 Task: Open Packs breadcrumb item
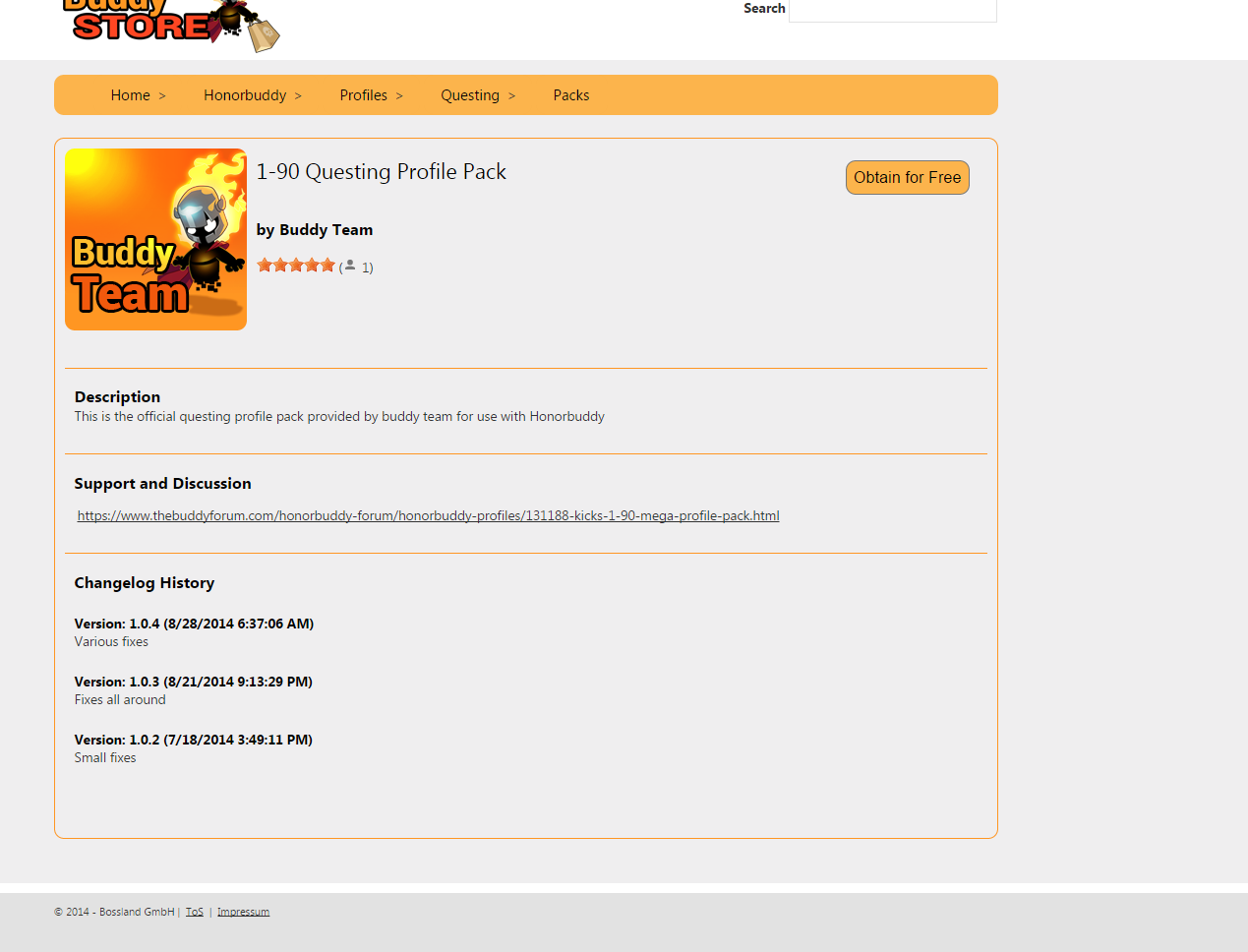coord(571,95)
